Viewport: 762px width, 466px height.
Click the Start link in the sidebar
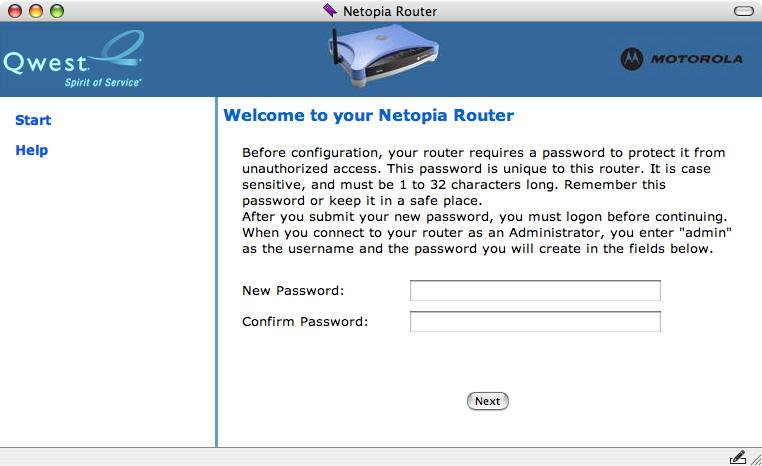tap(33, 120)
